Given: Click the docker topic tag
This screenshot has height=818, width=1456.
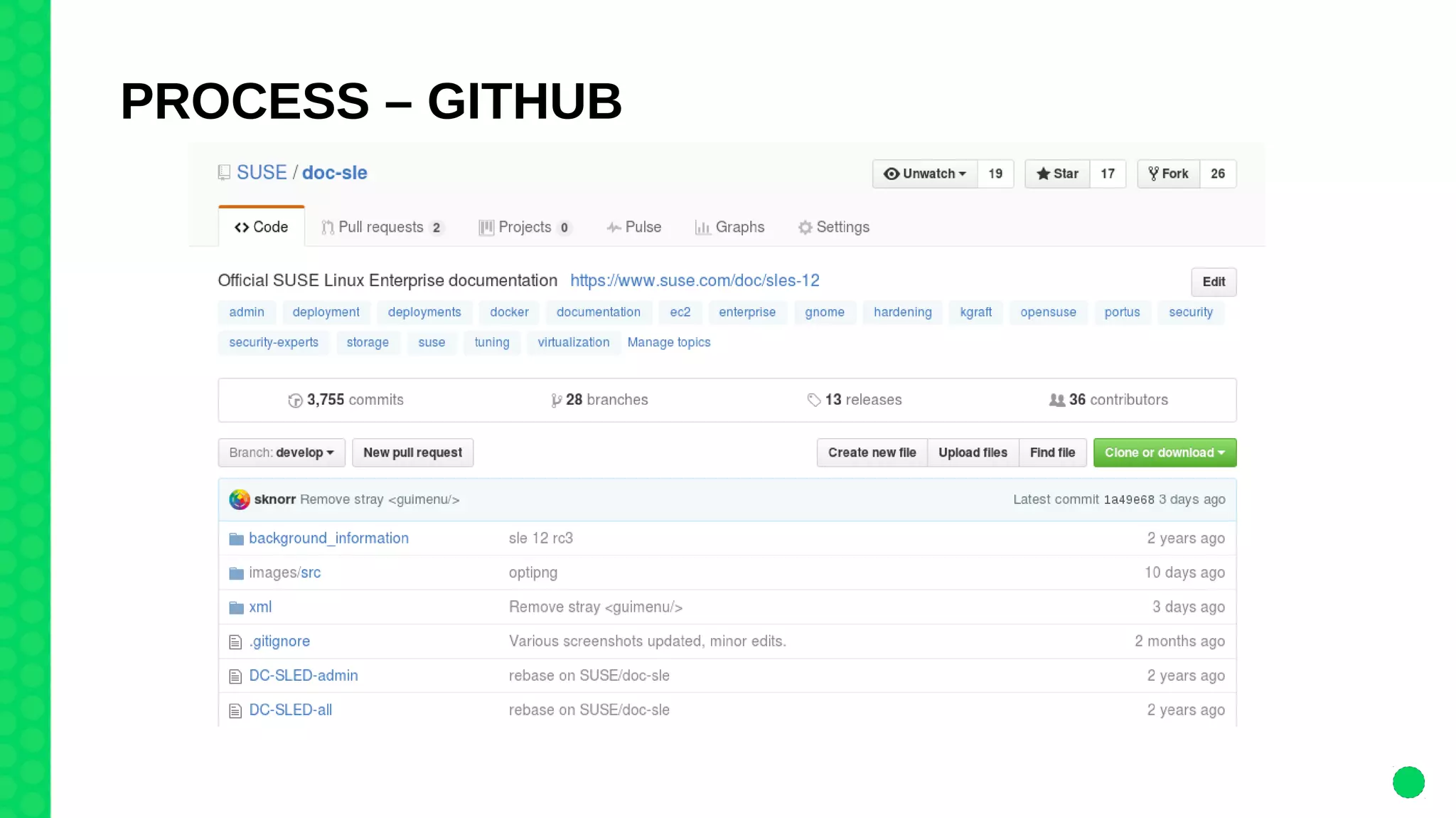Looking at the screenshot, I should click(x=509, y=312).
